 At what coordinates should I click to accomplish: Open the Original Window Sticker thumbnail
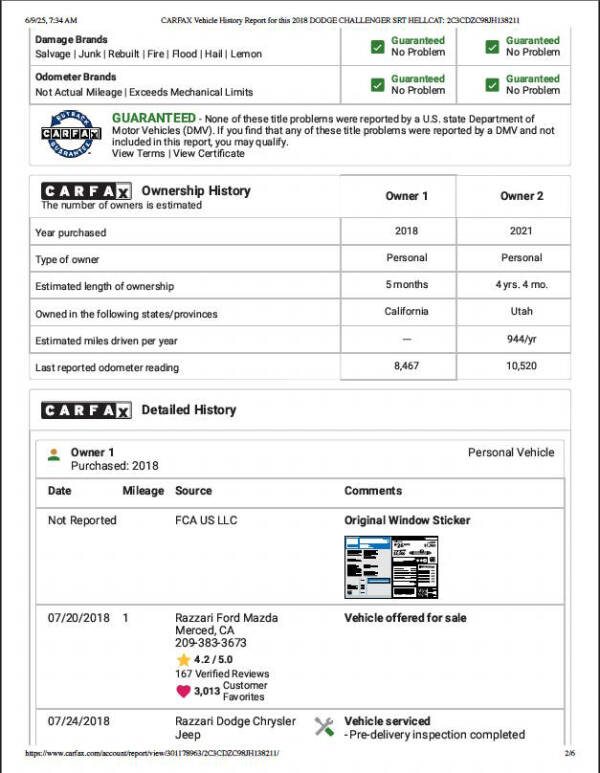pyautogui.click(x=391, y=567)
